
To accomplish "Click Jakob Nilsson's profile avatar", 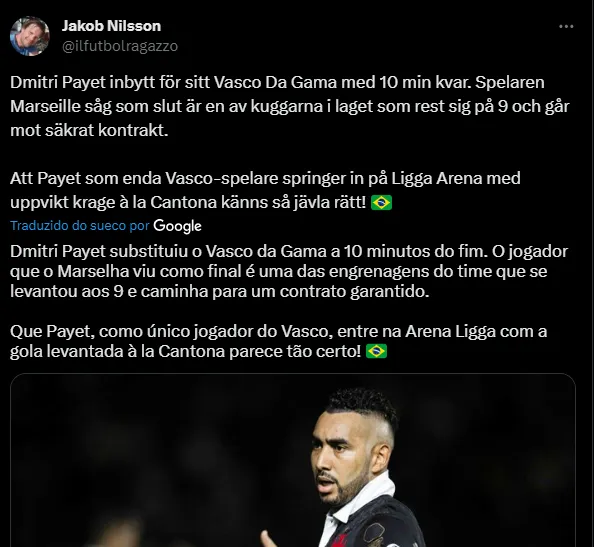I will pos(30,36).
